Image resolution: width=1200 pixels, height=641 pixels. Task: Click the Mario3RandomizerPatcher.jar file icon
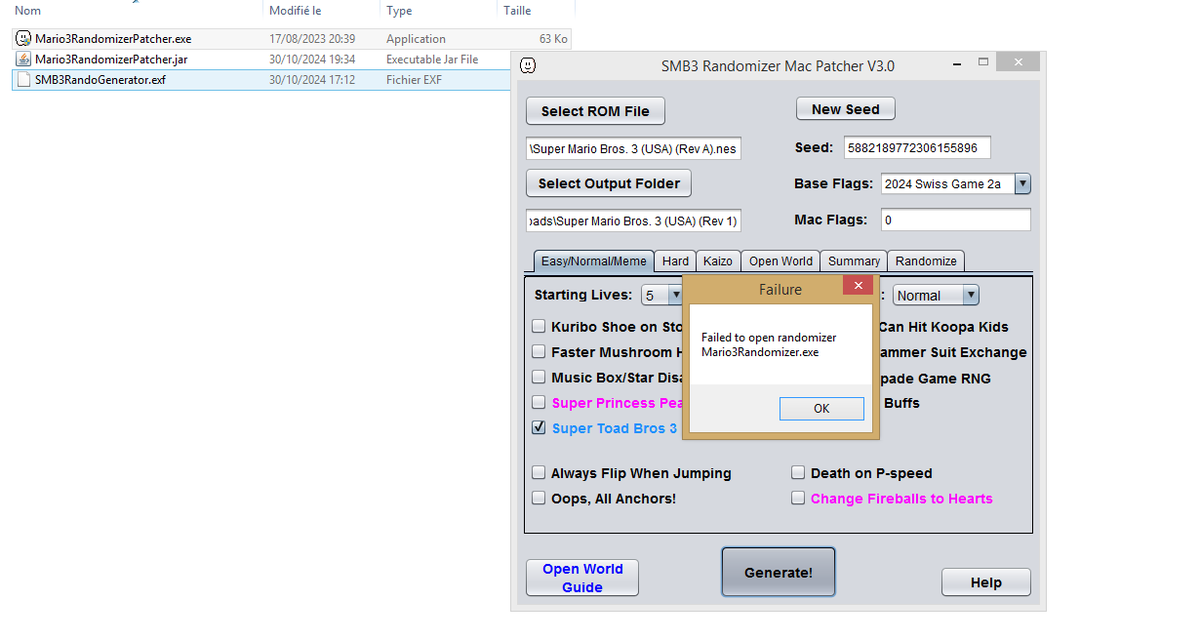[x=24, y=59]
